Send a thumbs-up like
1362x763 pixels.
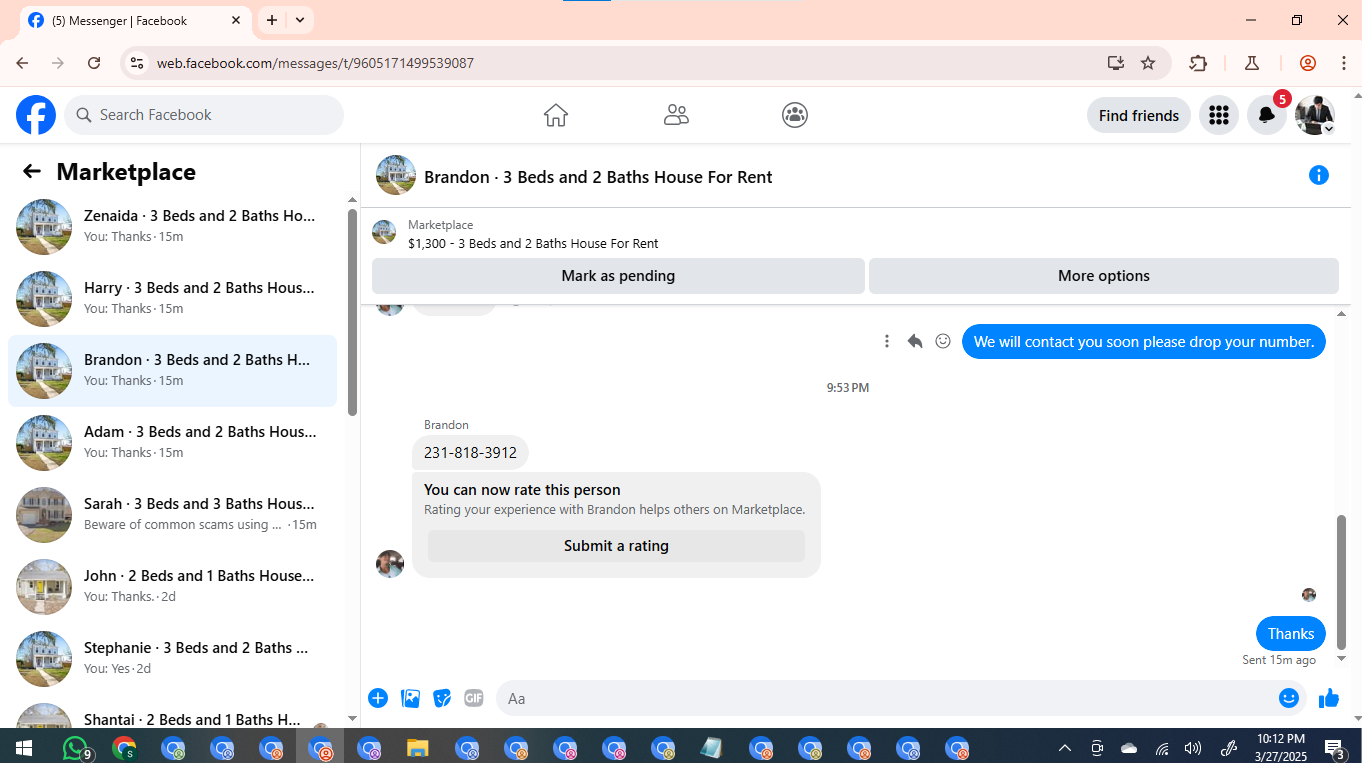[1328, 698]
